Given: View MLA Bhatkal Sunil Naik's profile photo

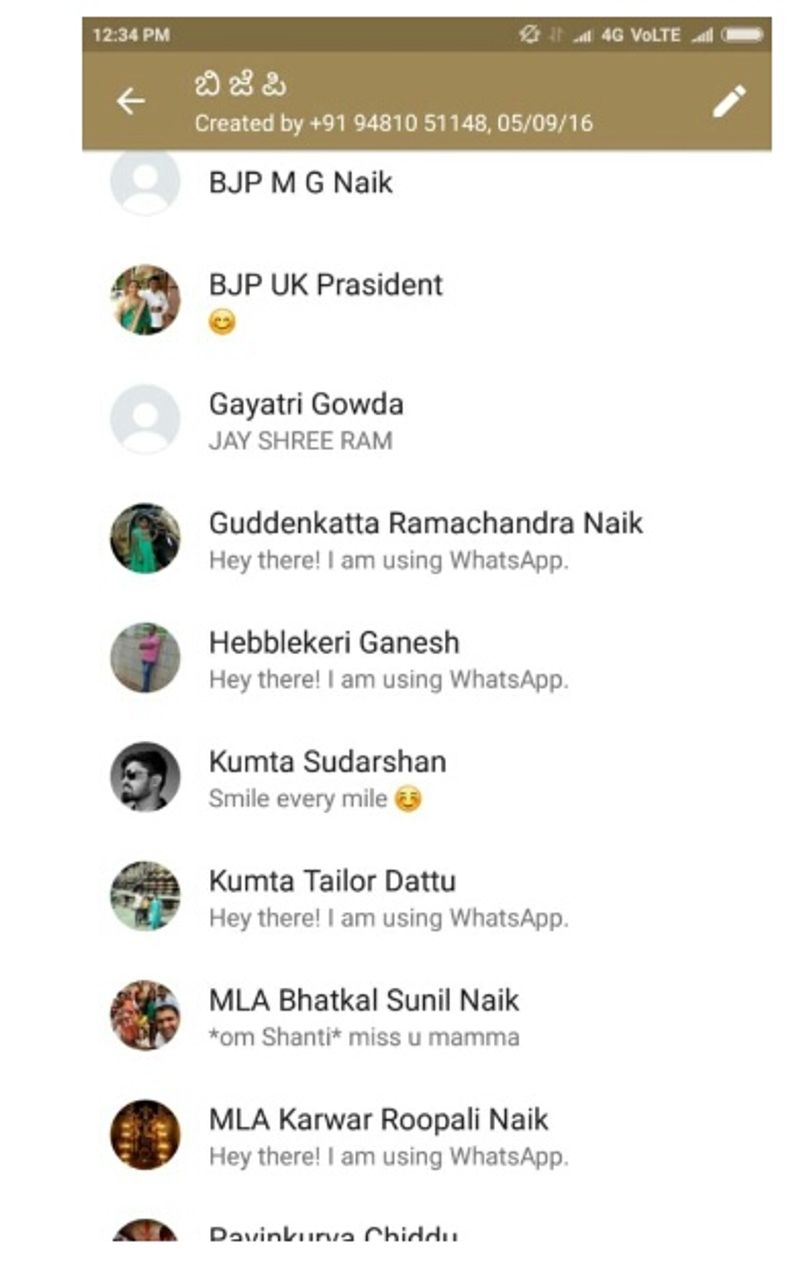Looking at the screenshot, I should [x=145, y=1015].
